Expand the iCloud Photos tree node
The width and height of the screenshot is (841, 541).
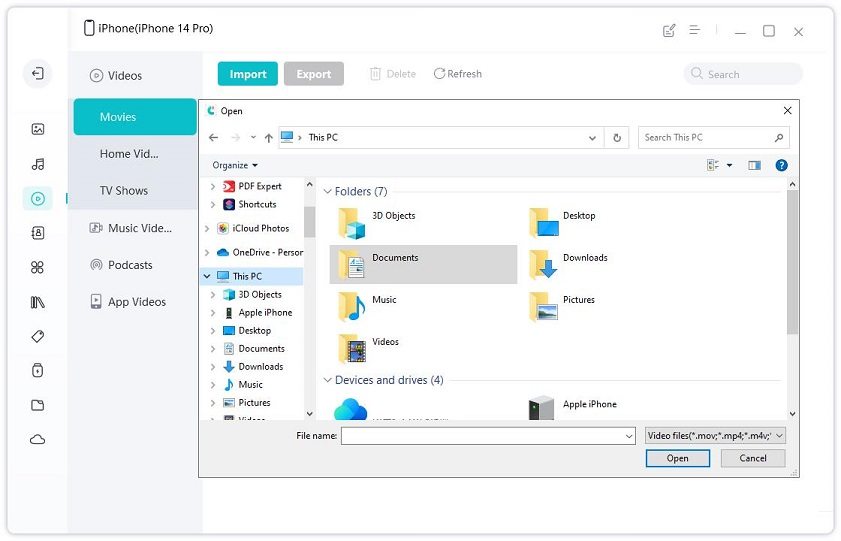[206, 228]
